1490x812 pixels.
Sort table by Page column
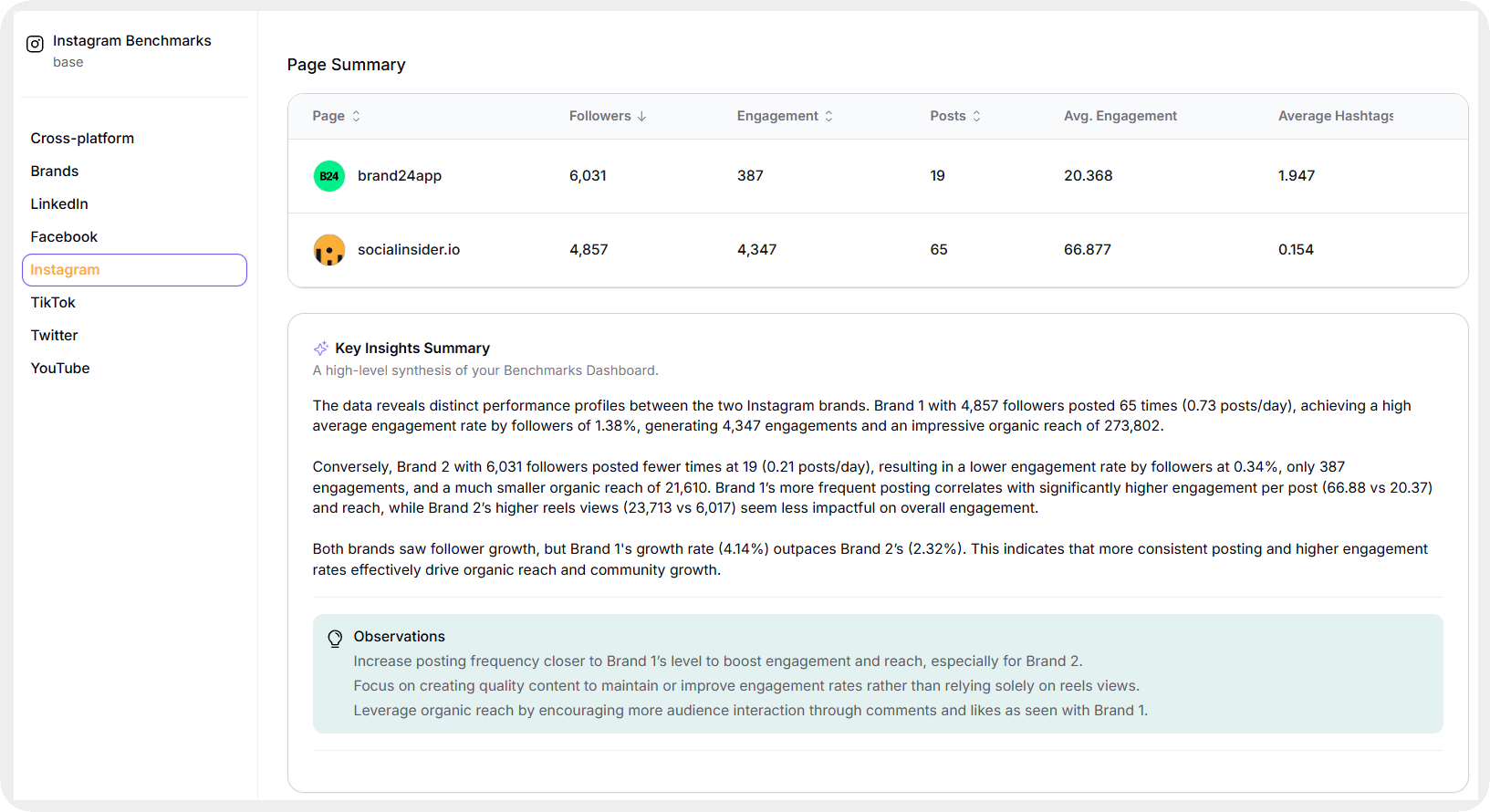(337, 116)
